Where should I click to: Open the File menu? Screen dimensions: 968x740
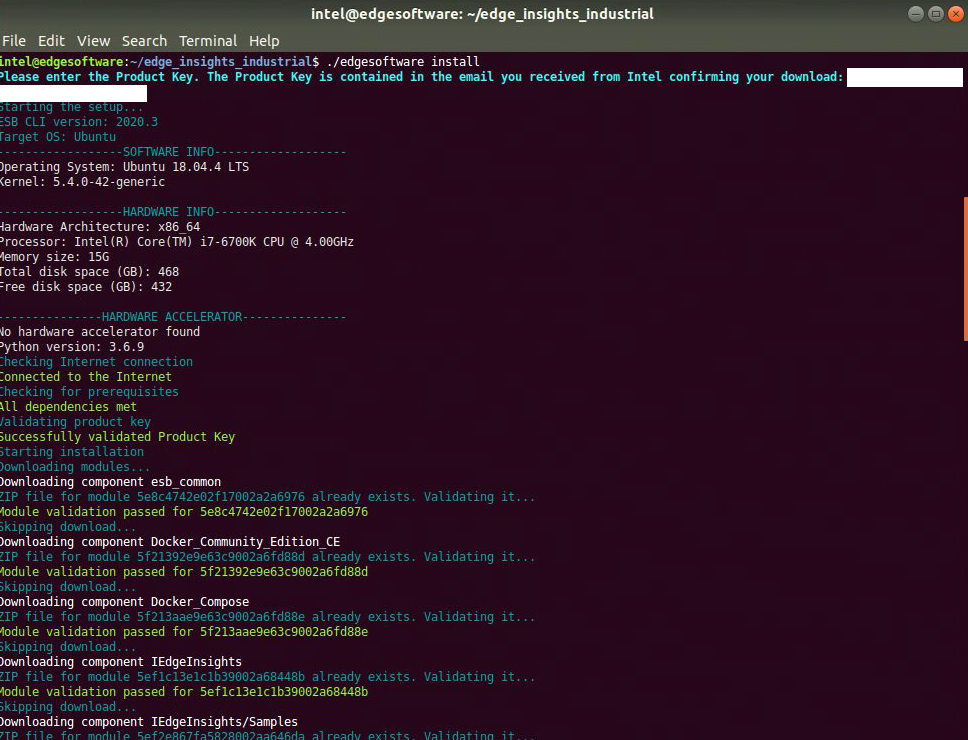click(x=14, y=41)
